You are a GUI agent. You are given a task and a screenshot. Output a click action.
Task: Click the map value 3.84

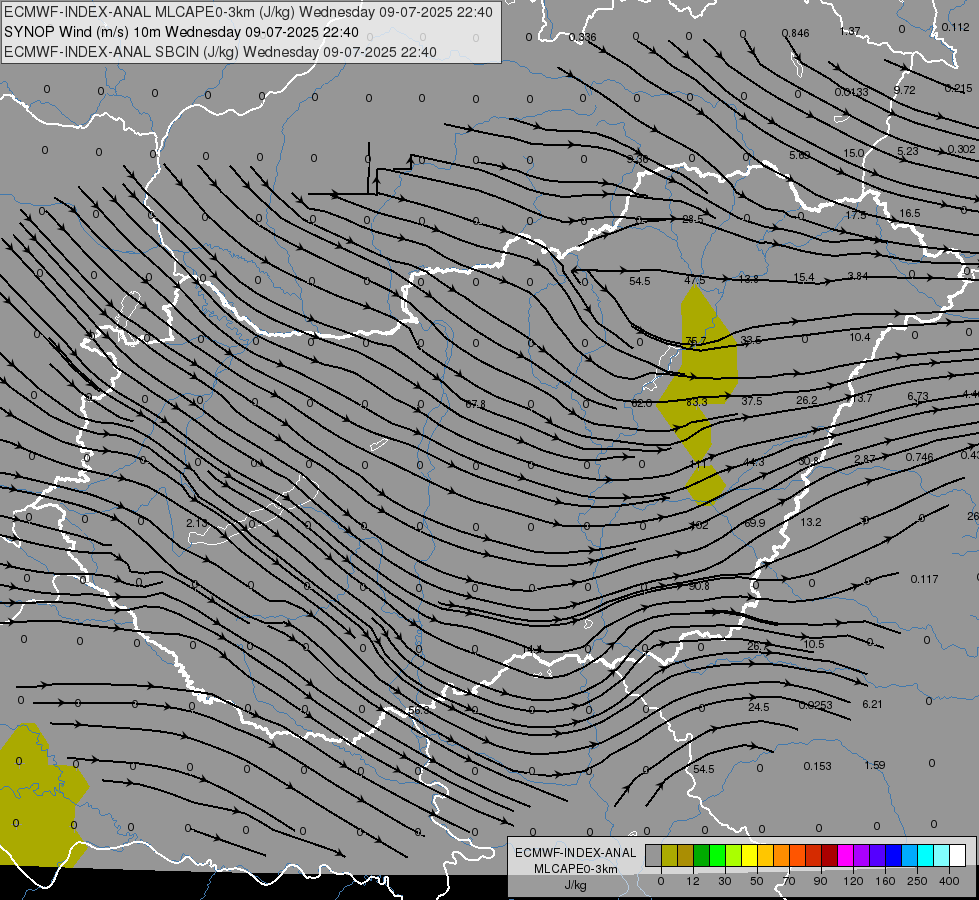pyautogui.click(x=857, y=276)
